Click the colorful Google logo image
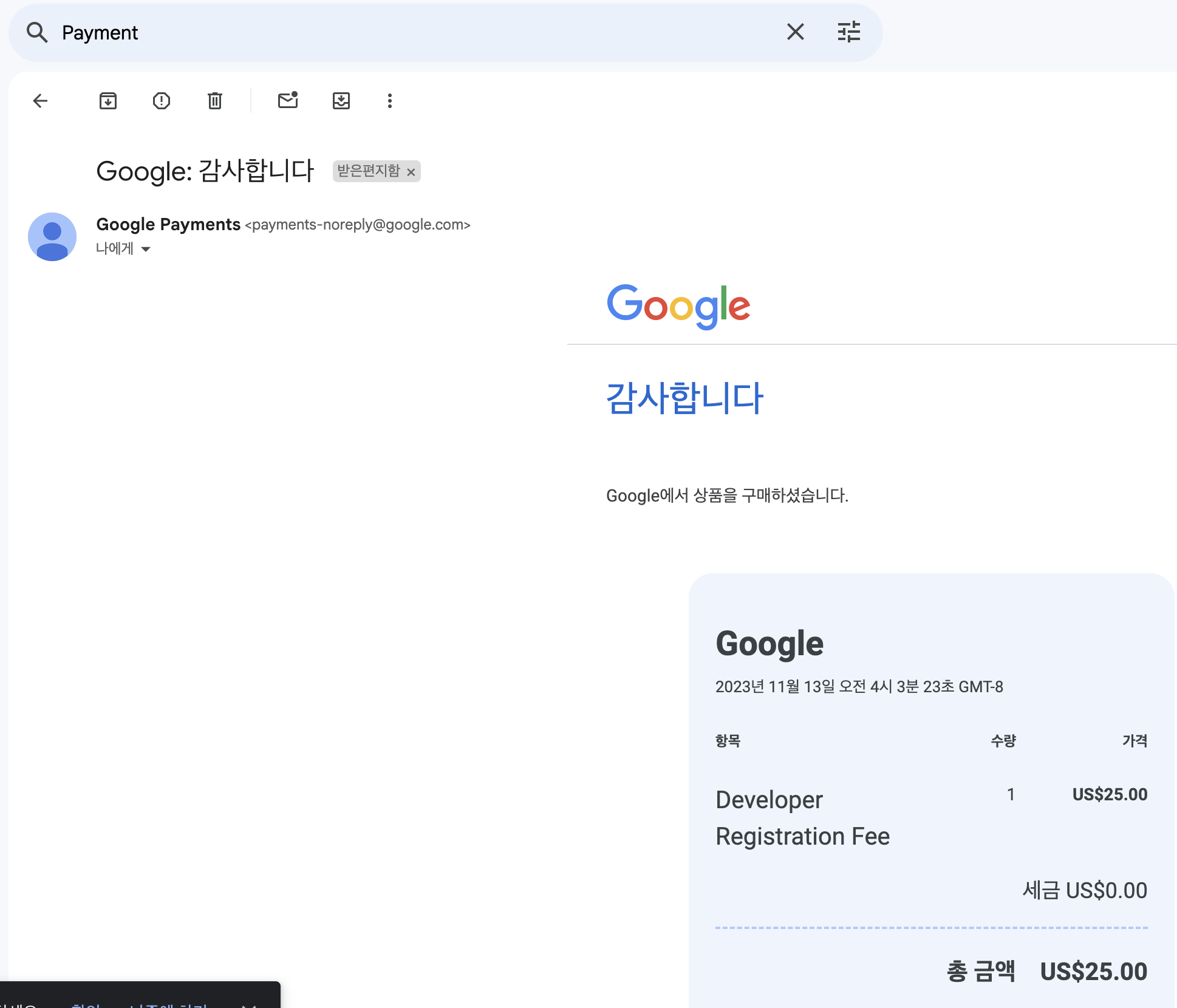The width and height of the screenshot is (1177, 1008). tap(678, 306)
